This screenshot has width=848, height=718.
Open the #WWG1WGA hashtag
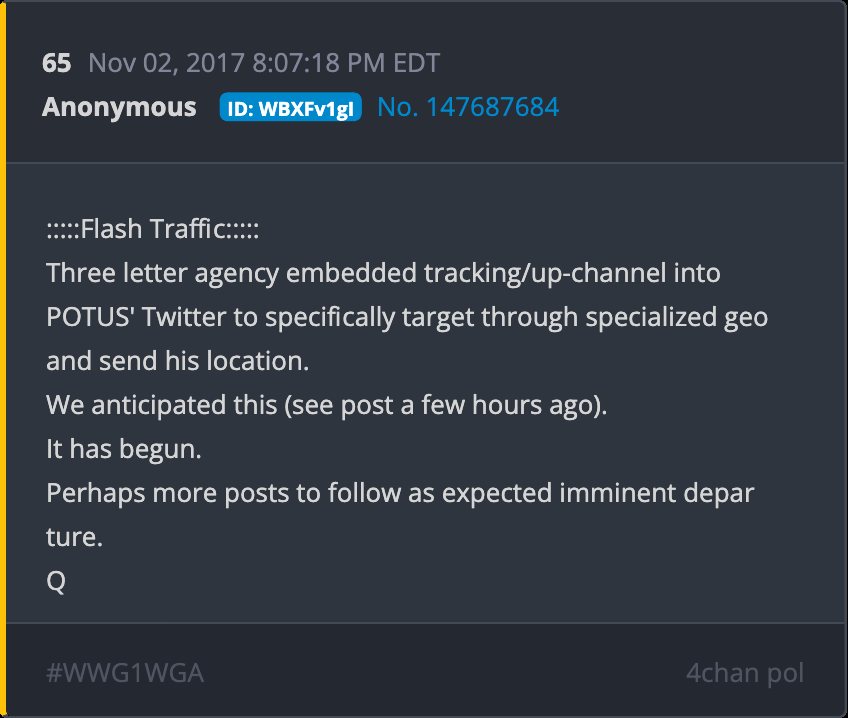coord(125,673)
